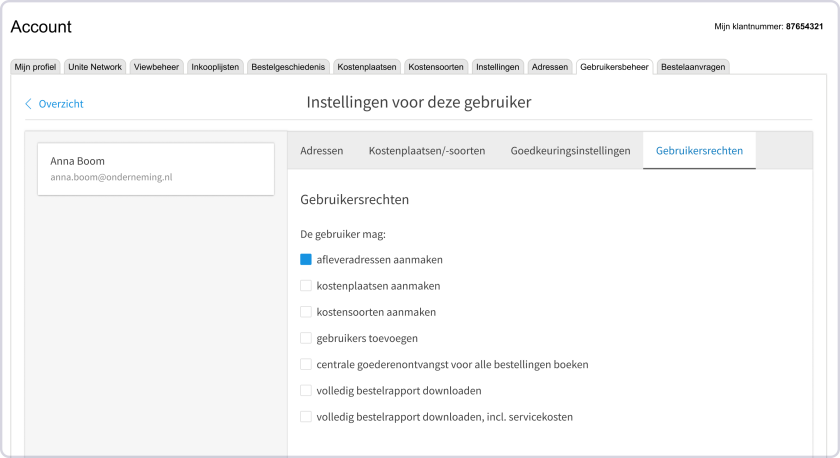Check gebruikers toevoegen permission

pos(306,338)
